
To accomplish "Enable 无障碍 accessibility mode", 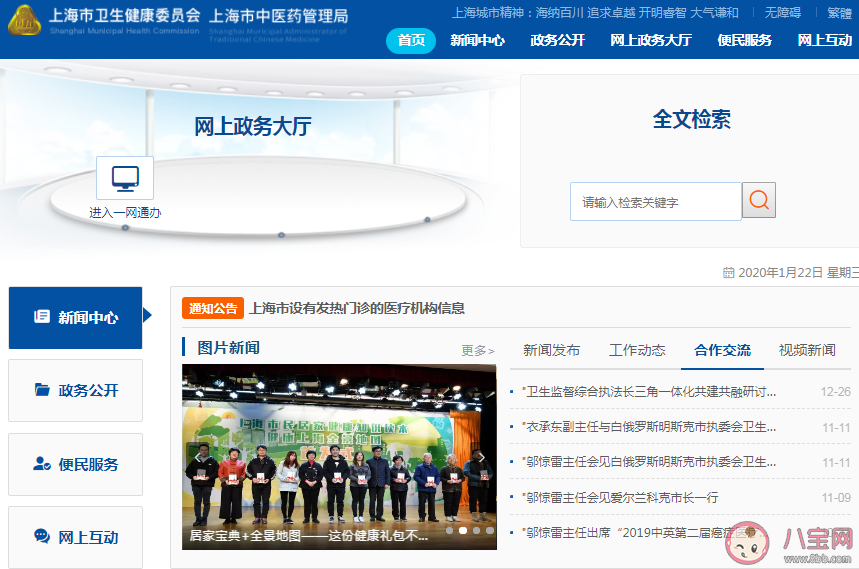I will 783,13.
